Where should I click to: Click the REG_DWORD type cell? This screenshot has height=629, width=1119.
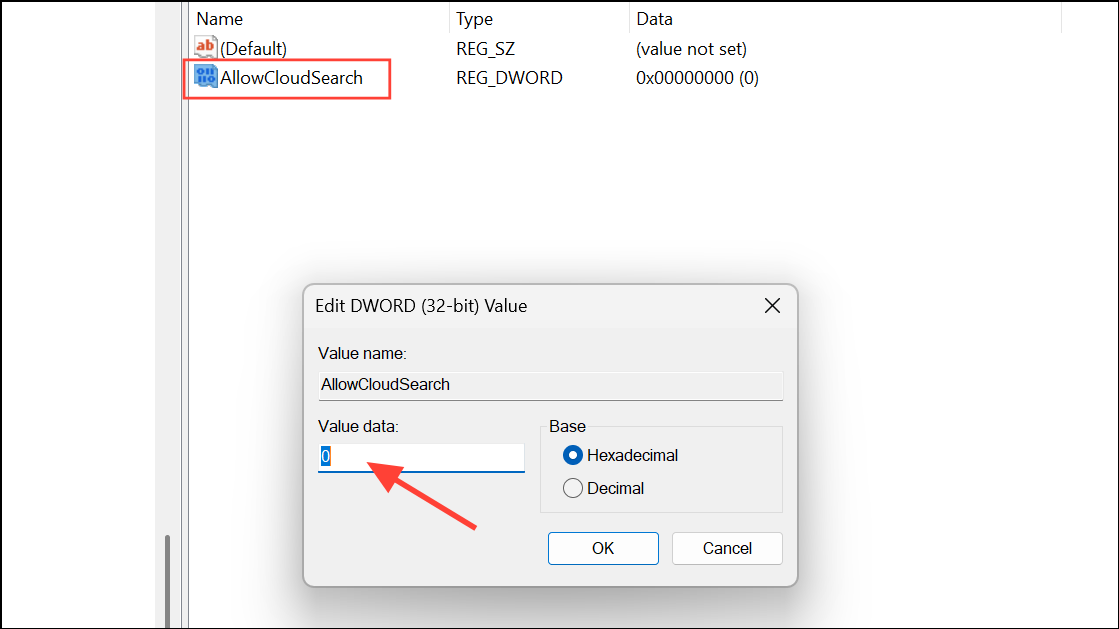tap(509, 78)
